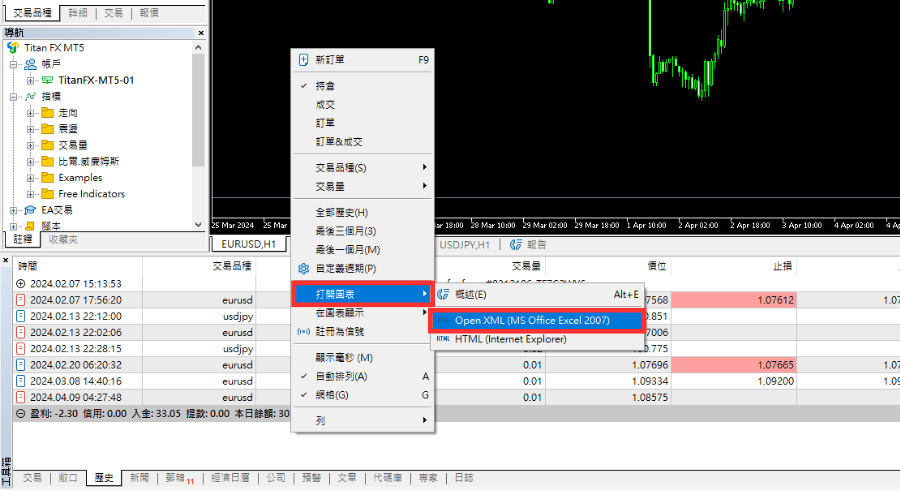Toggle the 網格 grid checkmark
Viewport: 900px width, 500px height.
point(304,395)
